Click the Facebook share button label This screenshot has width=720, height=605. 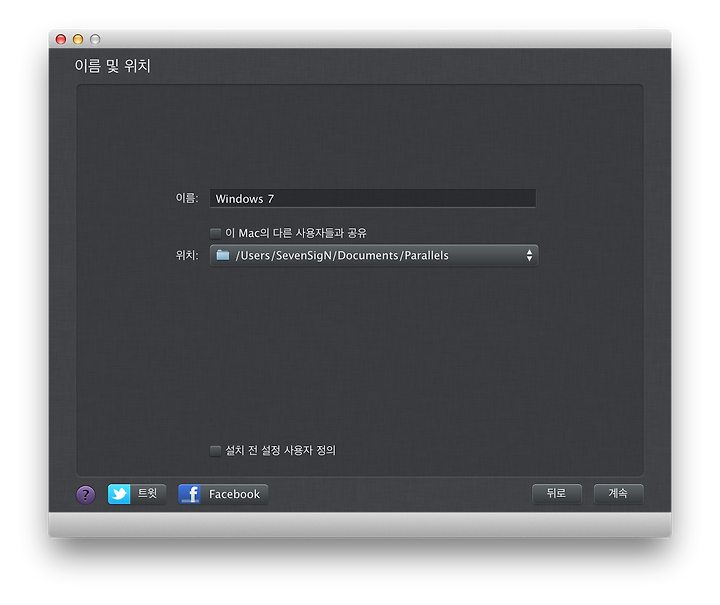234,494
